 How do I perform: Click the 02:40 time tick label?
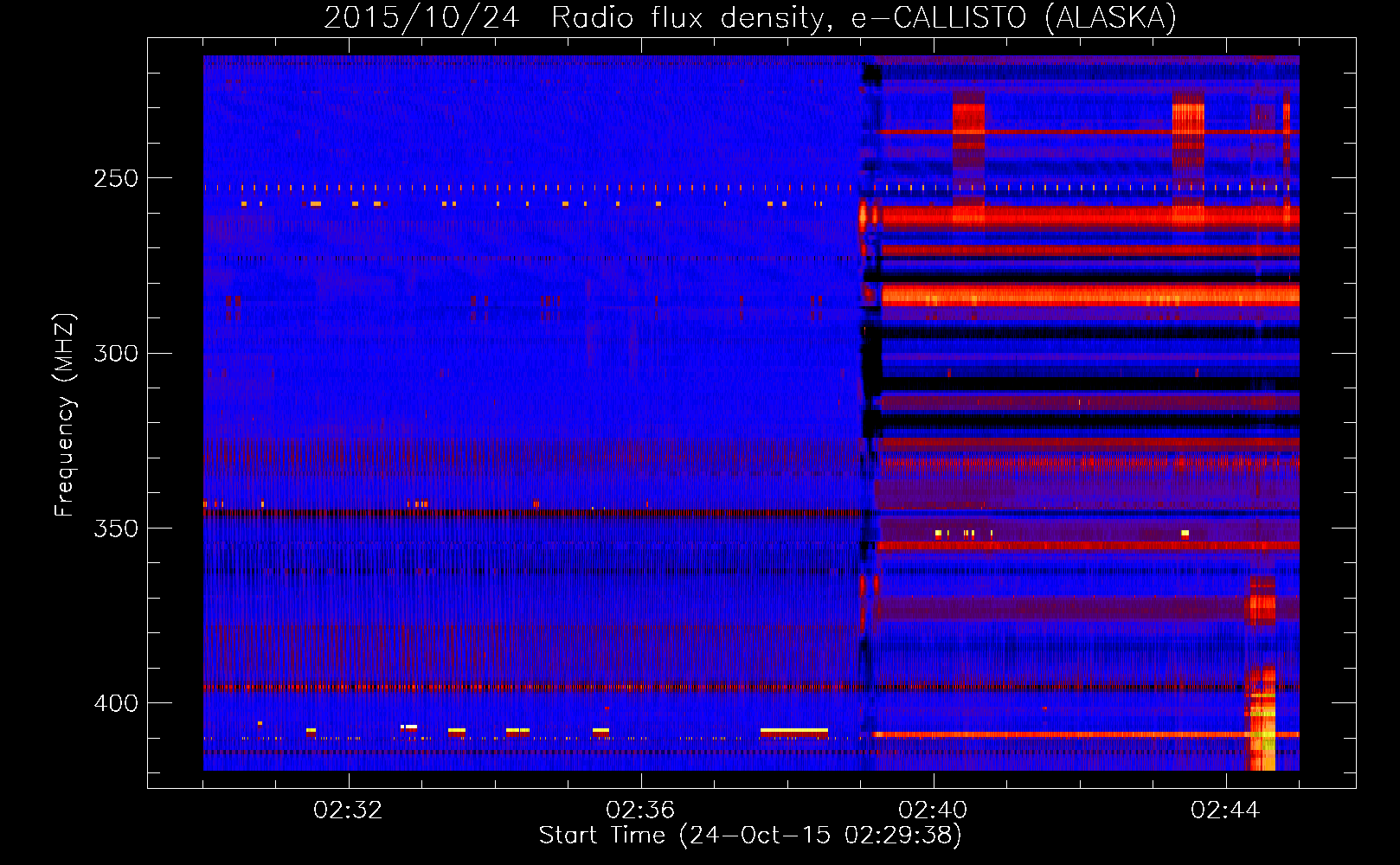pyautogui.click(x=933, y=810)
